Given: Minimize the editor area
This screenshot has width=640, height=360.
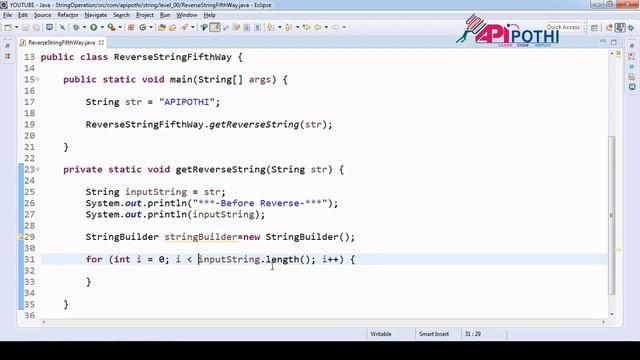Looking at the screenshot, I should tap(603, 42).
